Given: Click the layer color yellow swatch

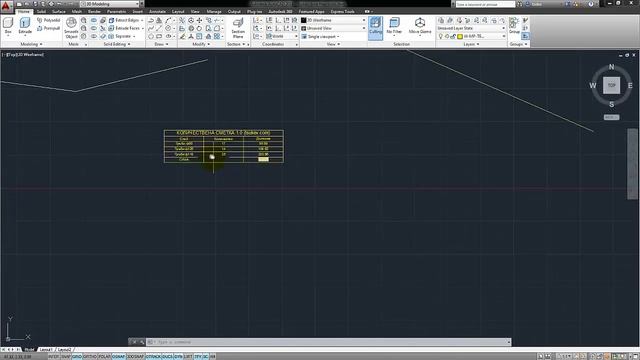Looking at the screenshot, I should [460, 36].
